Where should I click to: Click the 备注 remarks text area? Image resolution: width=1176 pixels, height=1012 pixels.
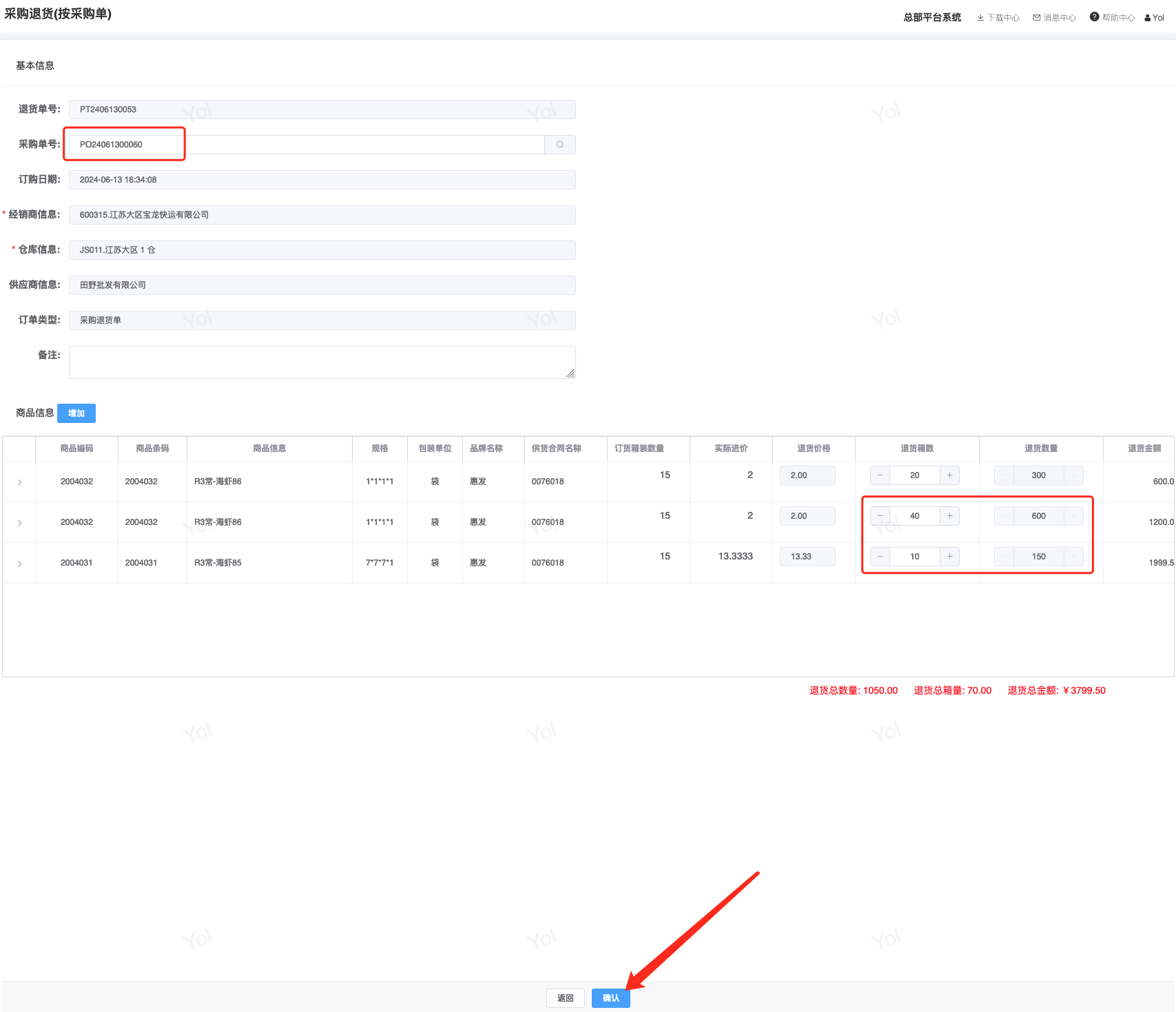coord(322,362)
